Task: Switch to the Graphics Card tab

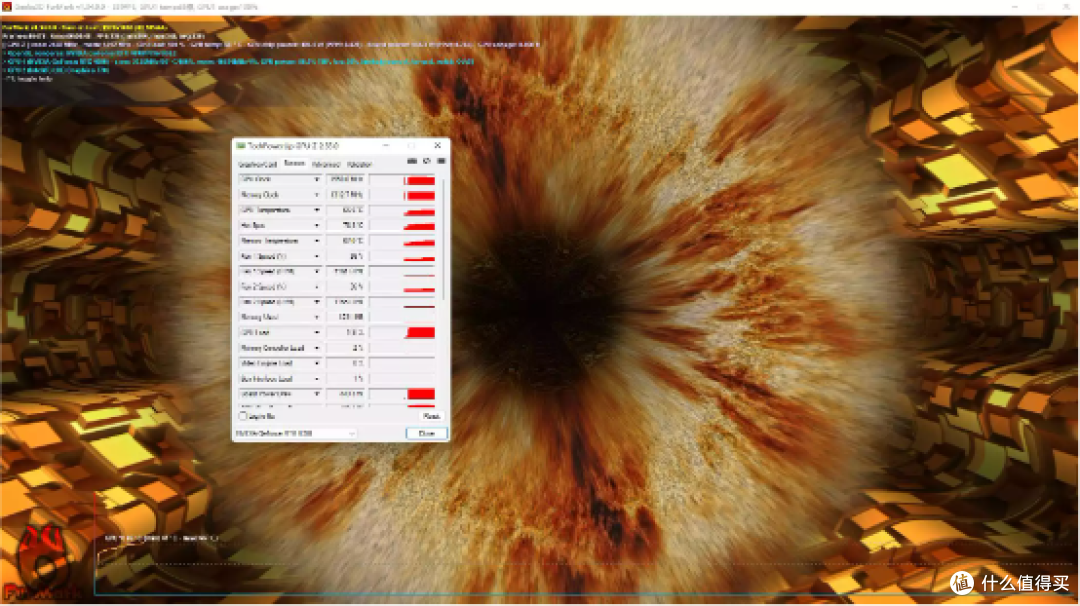Action: pyautogui.click(x=257, y=165)
